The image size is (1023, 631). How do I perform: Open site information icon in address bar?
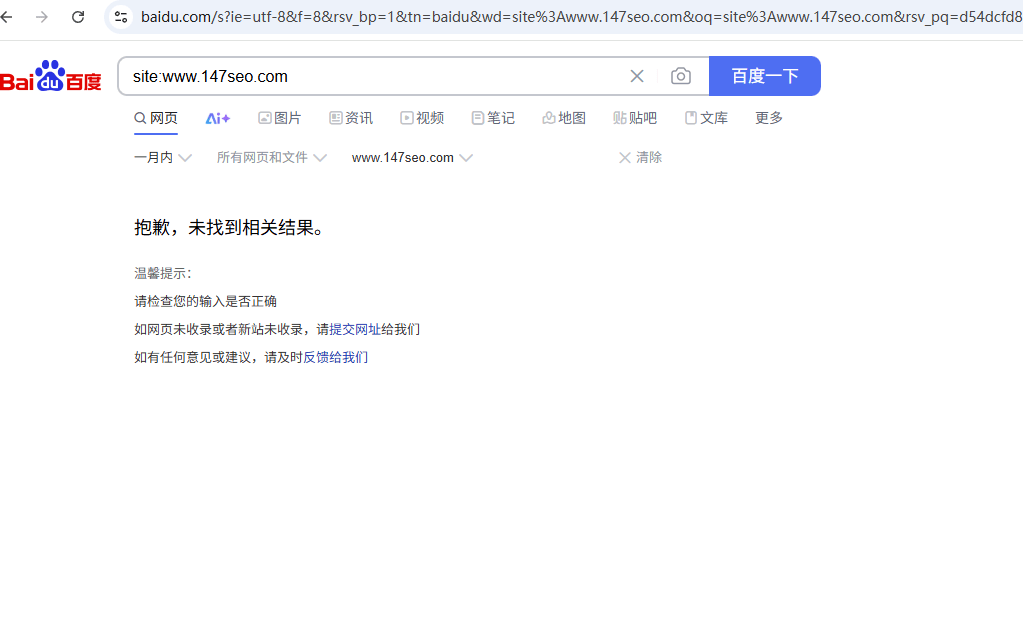point(121,17)
